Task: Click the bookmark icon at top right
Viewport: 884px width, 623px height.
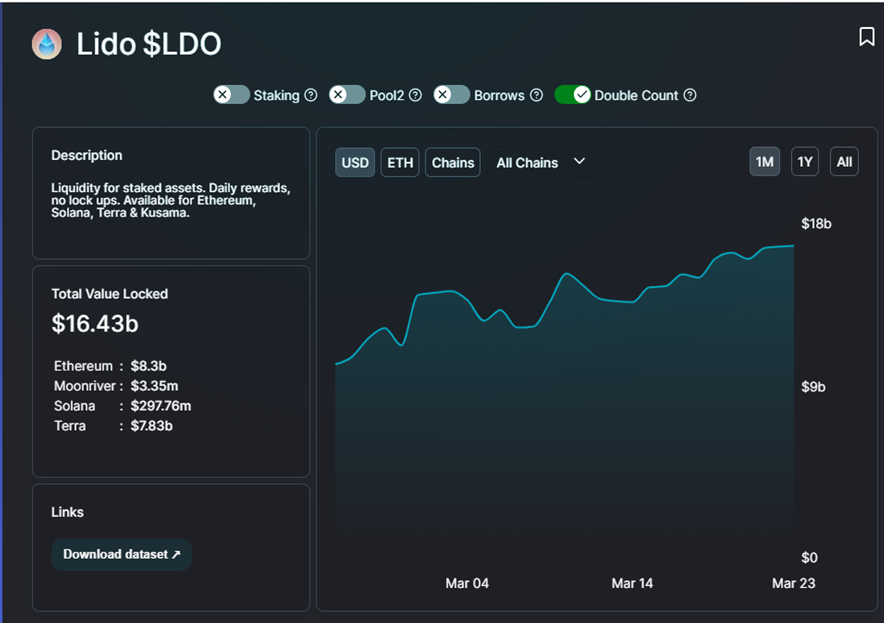Action: click(x=866, y=37)
